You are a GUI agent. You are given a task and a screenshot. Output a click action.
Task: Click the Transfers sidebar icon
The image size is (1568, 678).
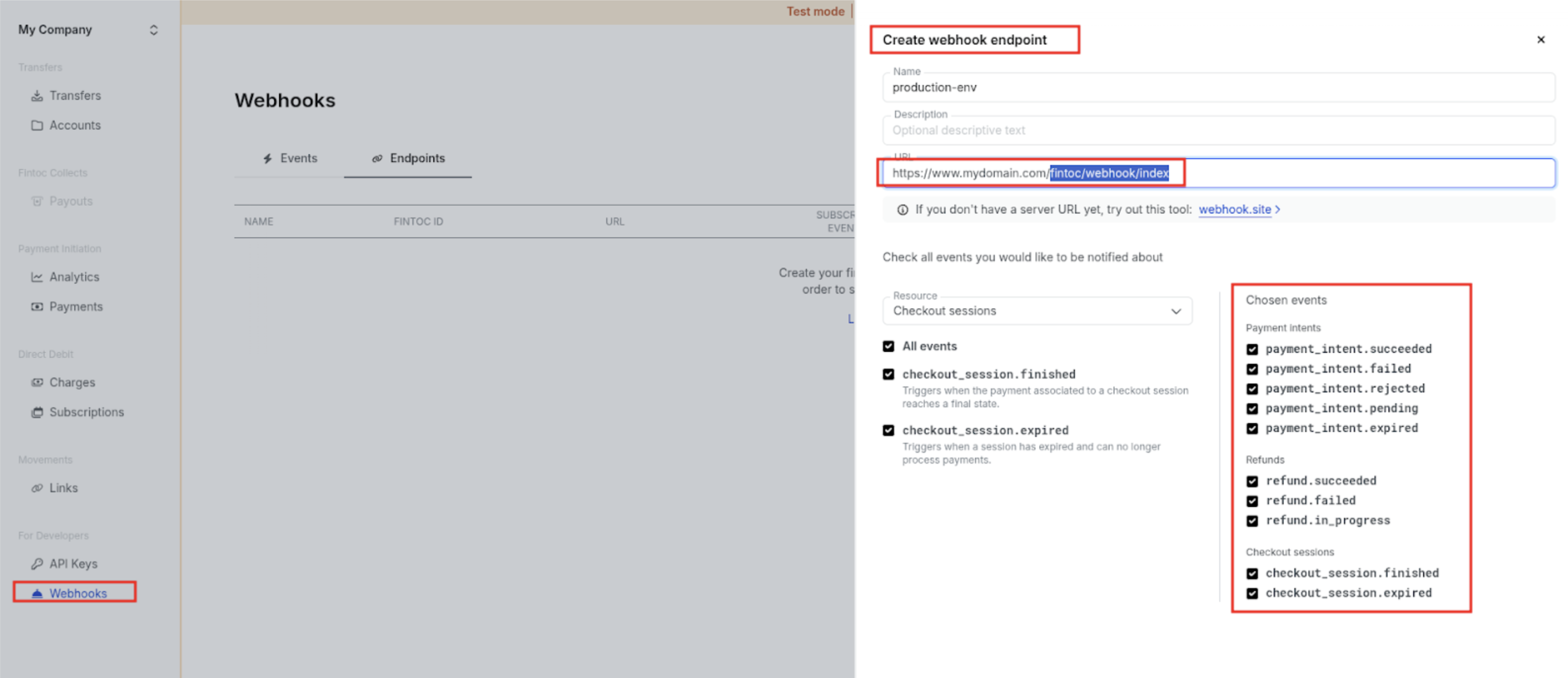[37, 96]
